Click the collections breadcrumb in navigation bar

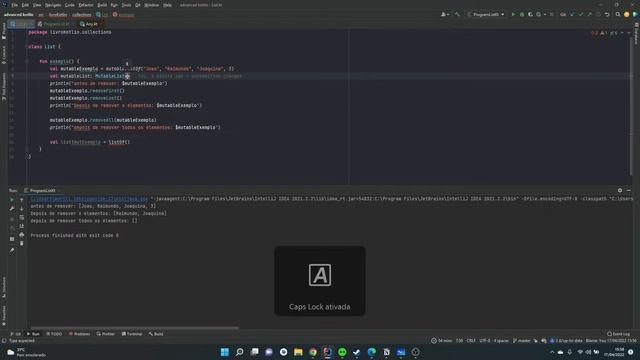click(82, 15)
